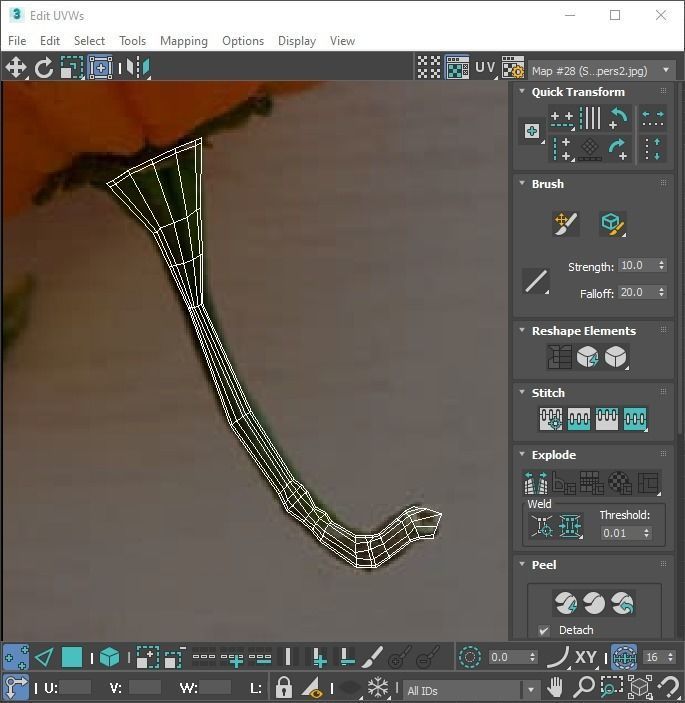Click the Target Weld icon
The height and width of the screenshot is (703, 685).
pos(542,525)
